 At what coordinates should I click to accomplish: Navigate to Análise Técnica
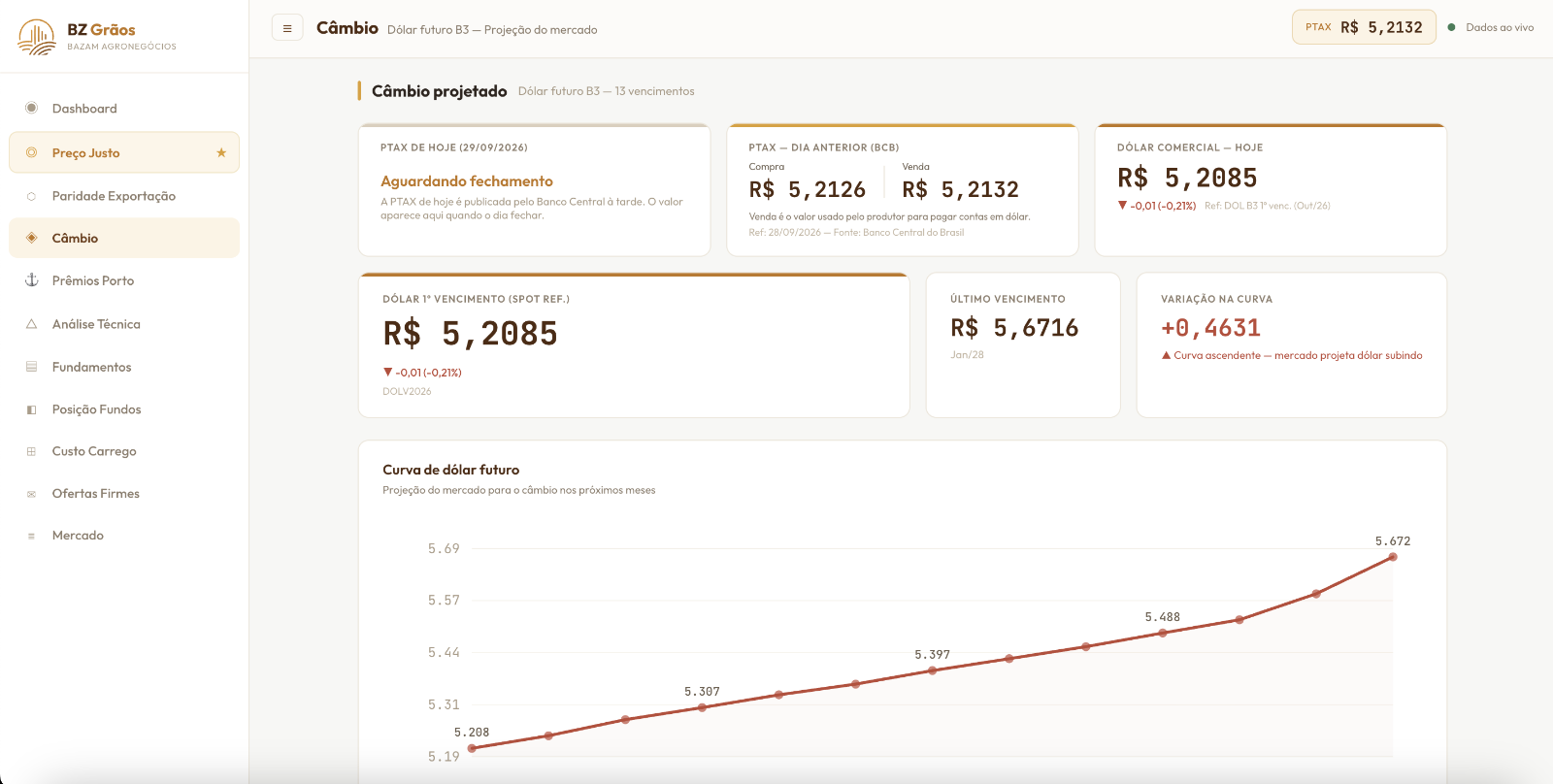click(124, 324)
